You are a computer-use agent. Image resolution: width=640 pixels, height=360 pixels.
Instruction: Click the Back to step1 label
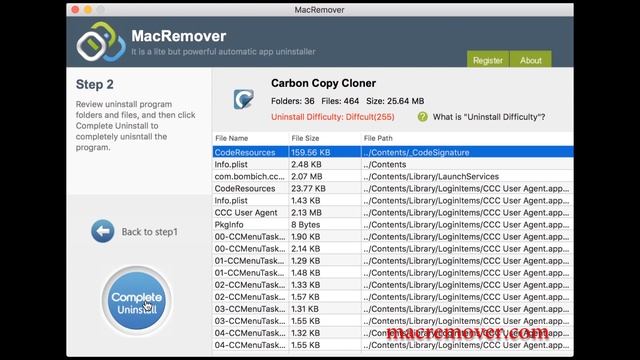pos(150,232)
